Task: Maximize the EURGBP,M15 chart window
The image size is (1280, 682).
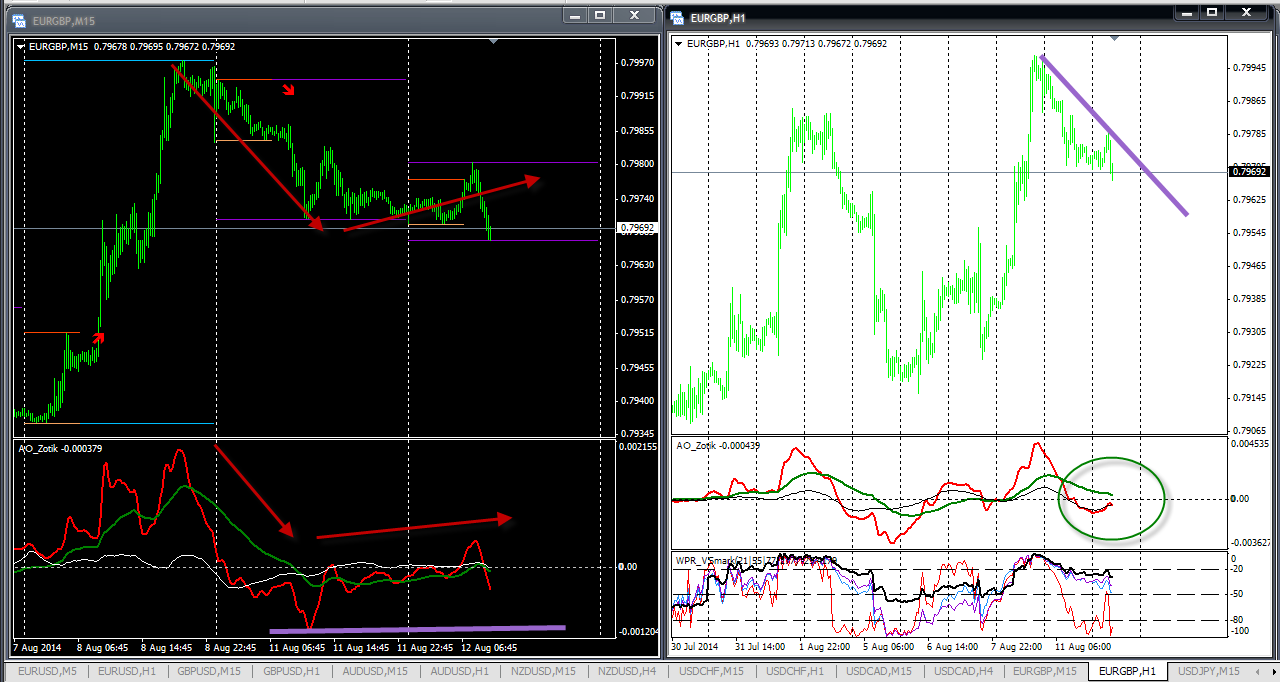Action: [x=600, y=14]
